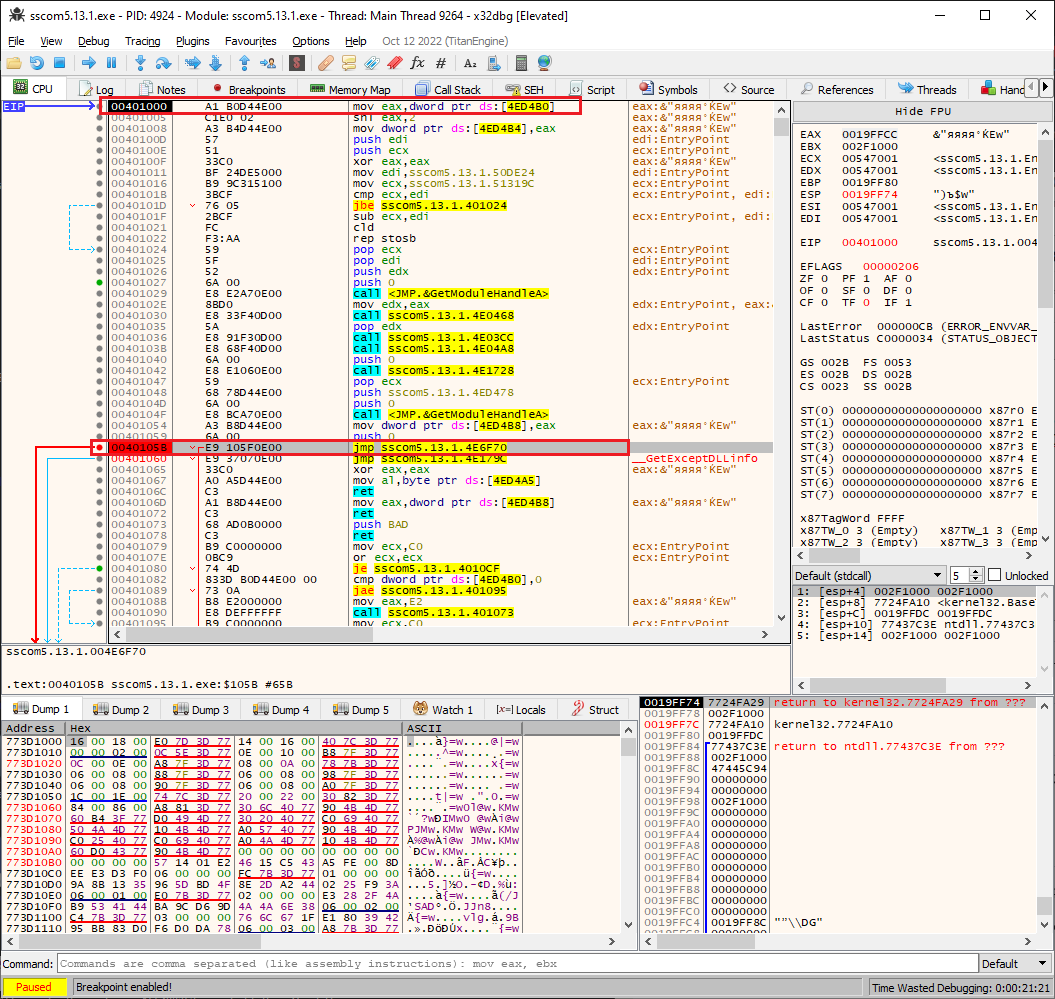Click the Restart debugging icon
This screenshot has height=999, width=1055.
(37, 63)
